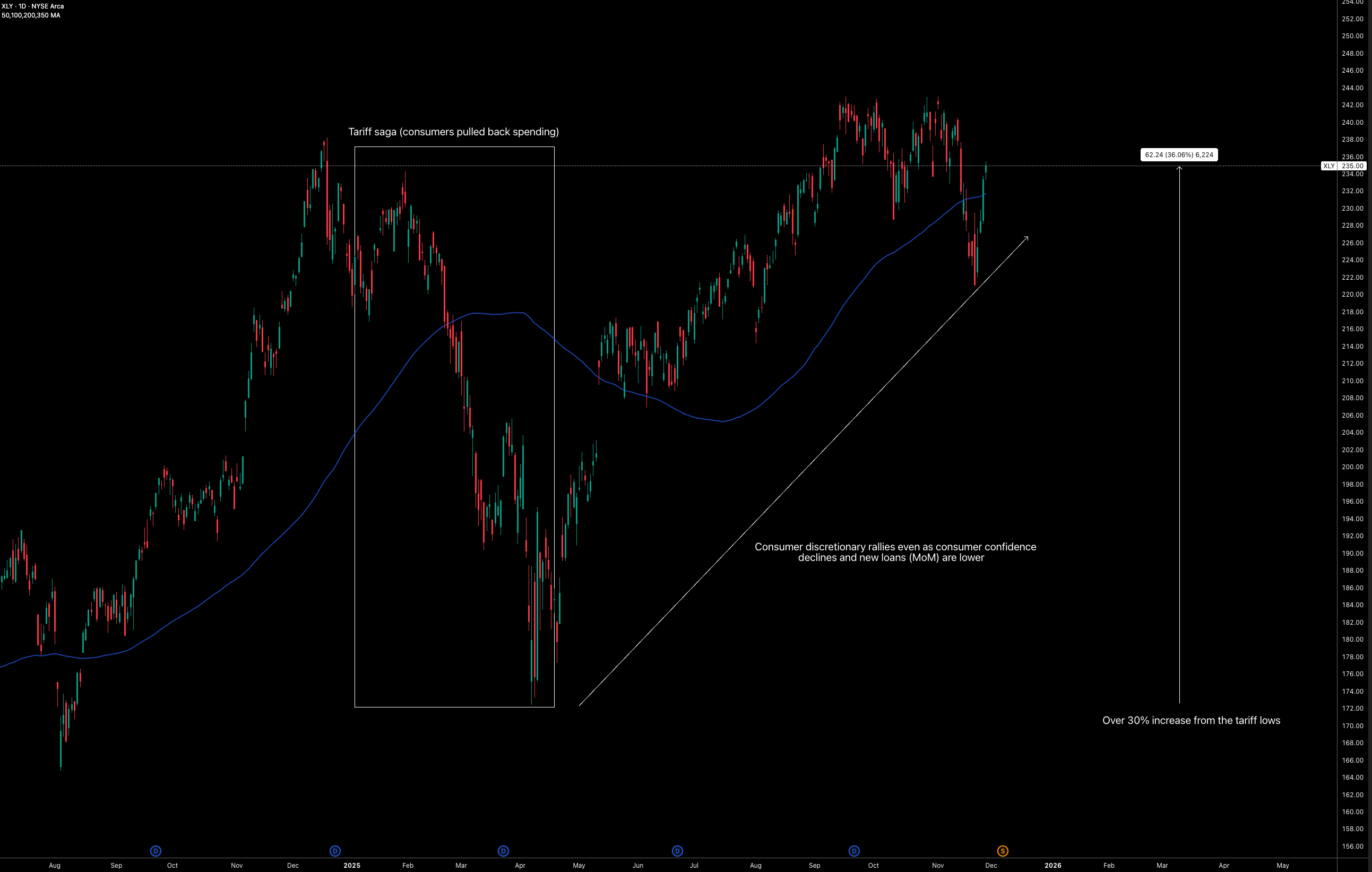The height and width of the screenshot is (872, 1372).
Task: Click dividend marker between Jun and Jul
Action: click(677, 851)
